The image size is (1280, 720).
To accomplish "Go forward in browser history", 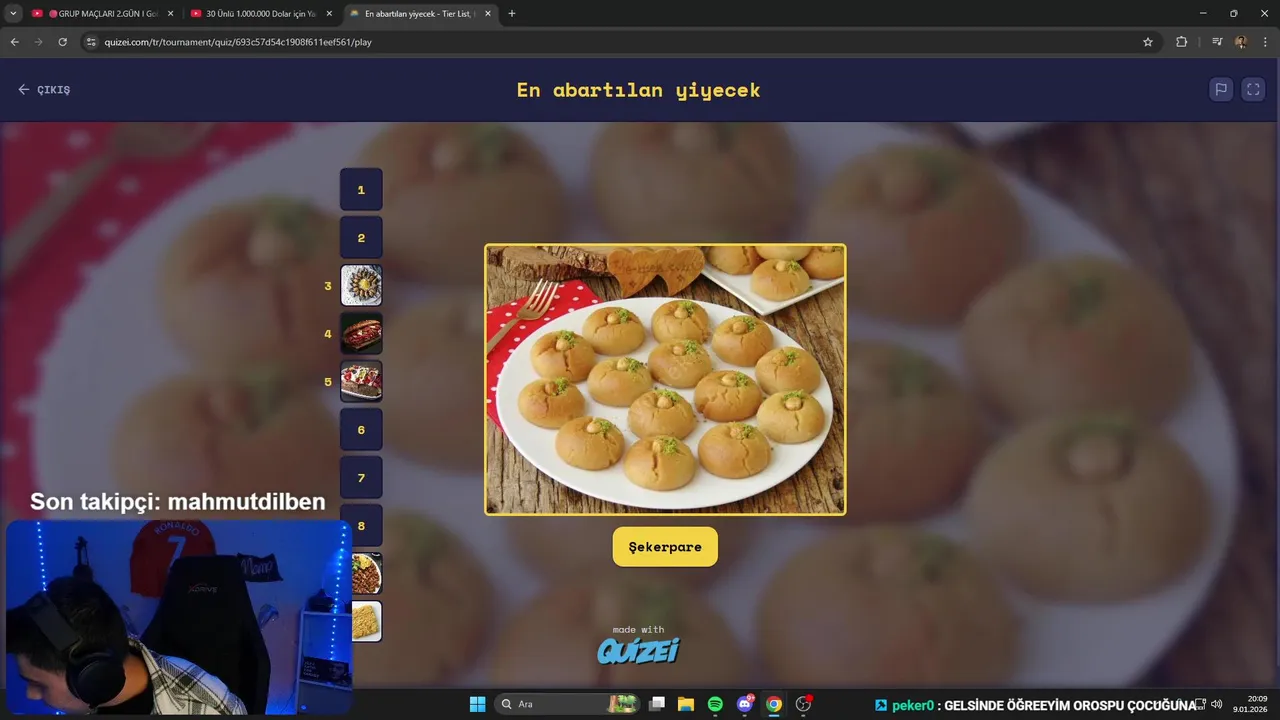I will coord(39,42).
